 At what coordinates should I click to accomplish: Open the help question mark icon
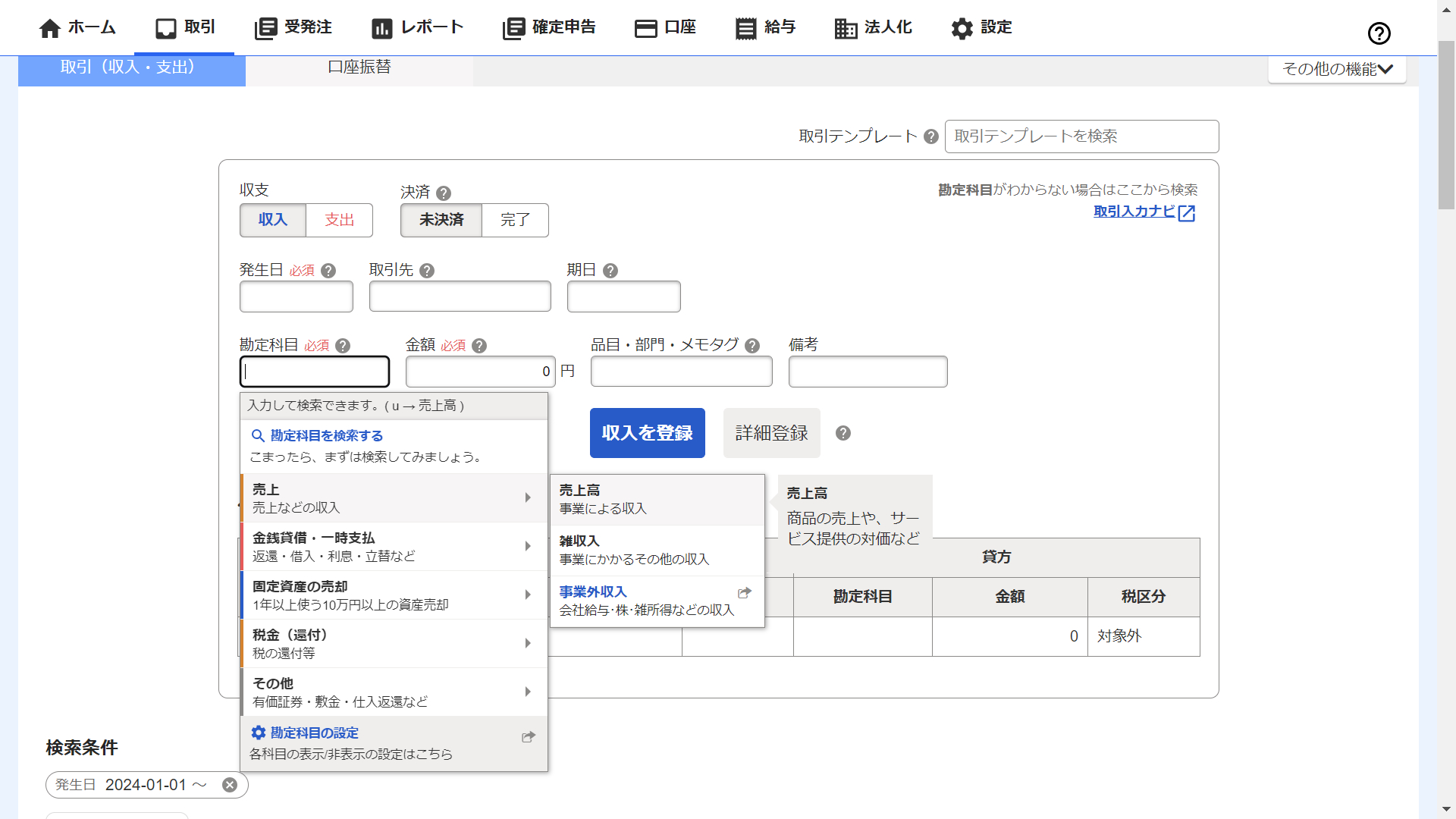(x=1379, y=33)
